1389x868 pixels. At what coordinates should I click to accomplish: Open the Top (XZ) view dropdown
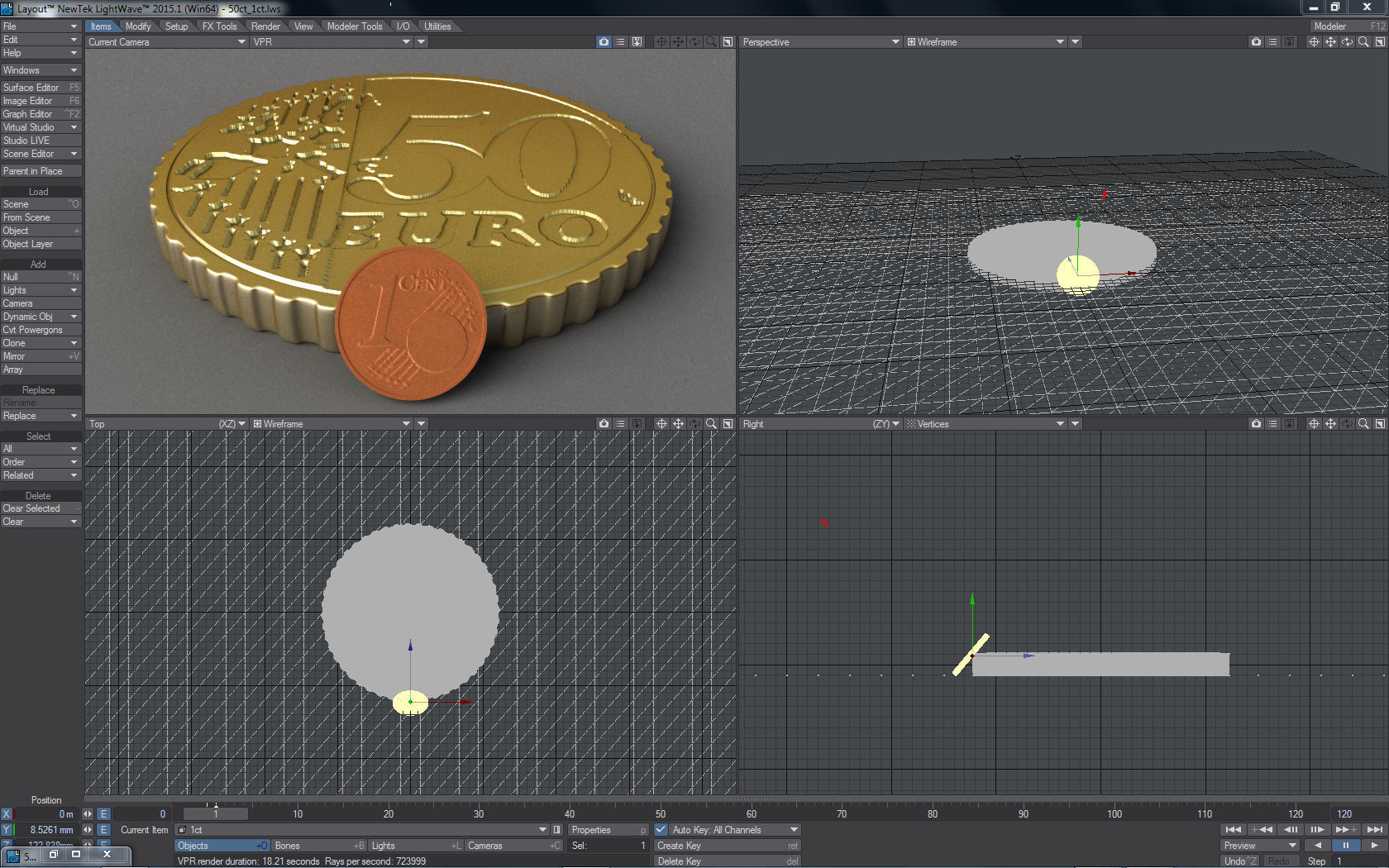[167, 423]
